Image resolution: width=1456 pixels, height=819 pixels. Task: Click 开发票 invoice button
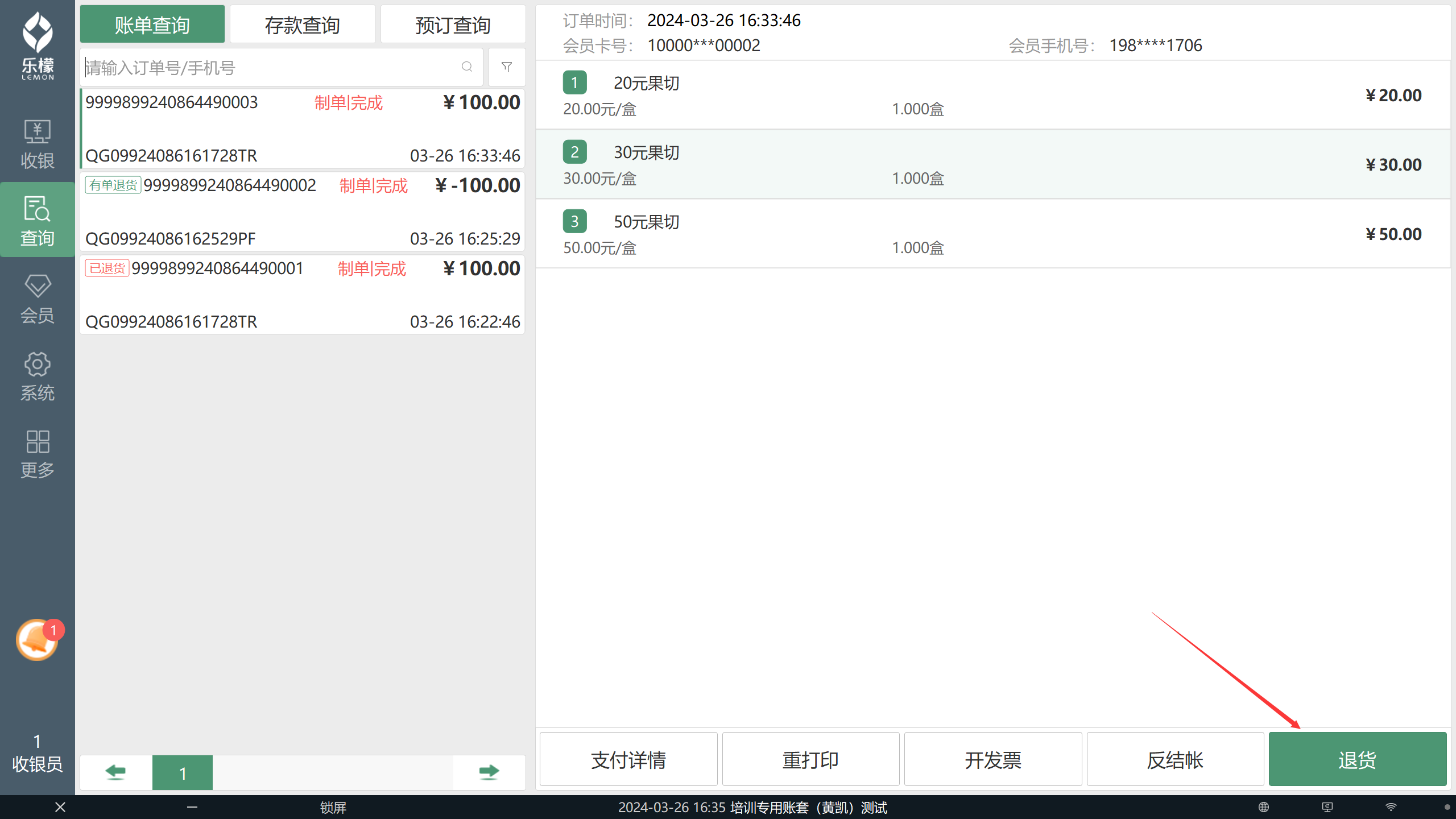[993, 760]
